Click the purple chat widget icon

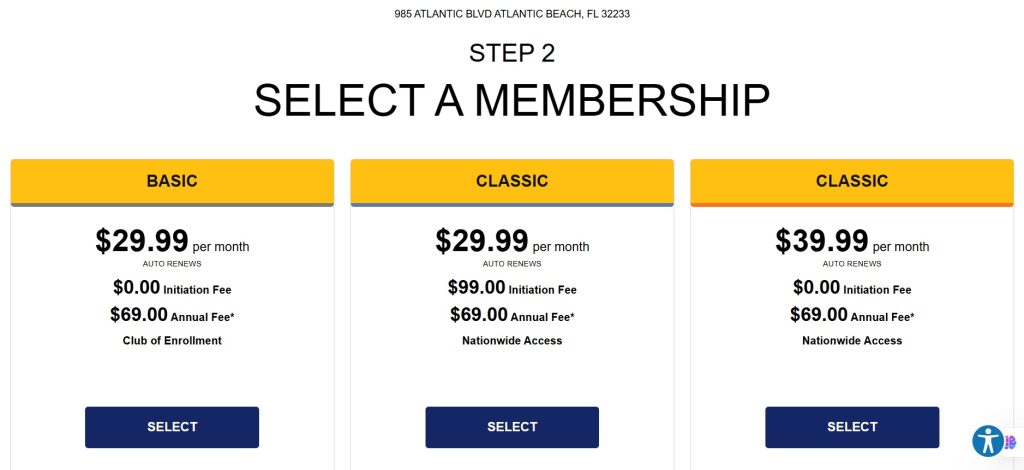[x=1011, y=441]
